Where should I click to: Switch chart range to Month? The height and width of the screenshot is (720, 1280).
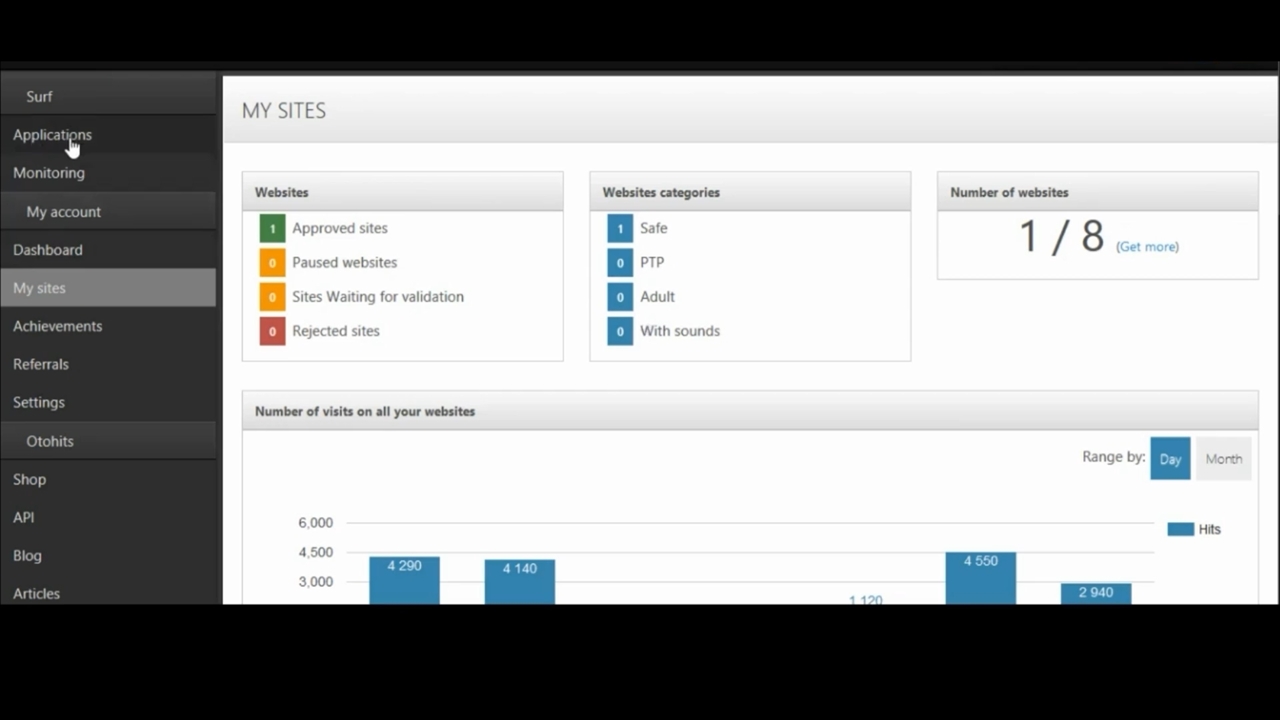[1223, 459]
